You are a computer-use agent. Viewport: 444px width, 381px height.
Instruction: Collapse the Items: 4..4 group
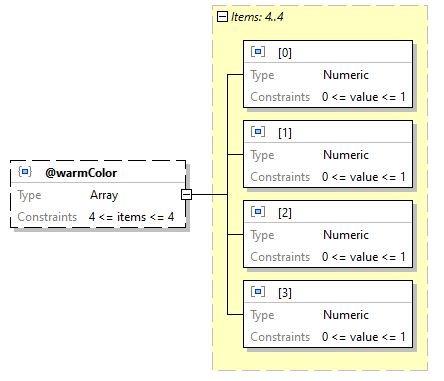click(222, 16)
